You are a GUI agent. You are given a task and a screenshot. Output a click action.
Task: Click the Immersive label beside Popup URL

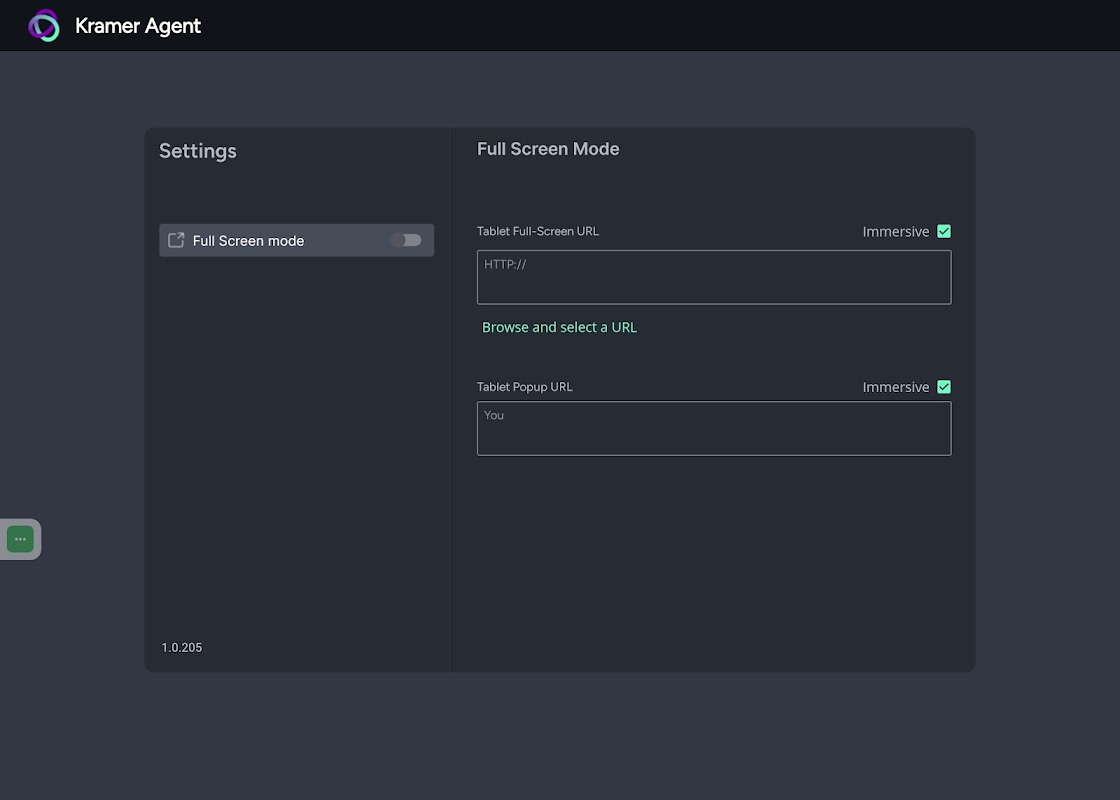[896, 387]
